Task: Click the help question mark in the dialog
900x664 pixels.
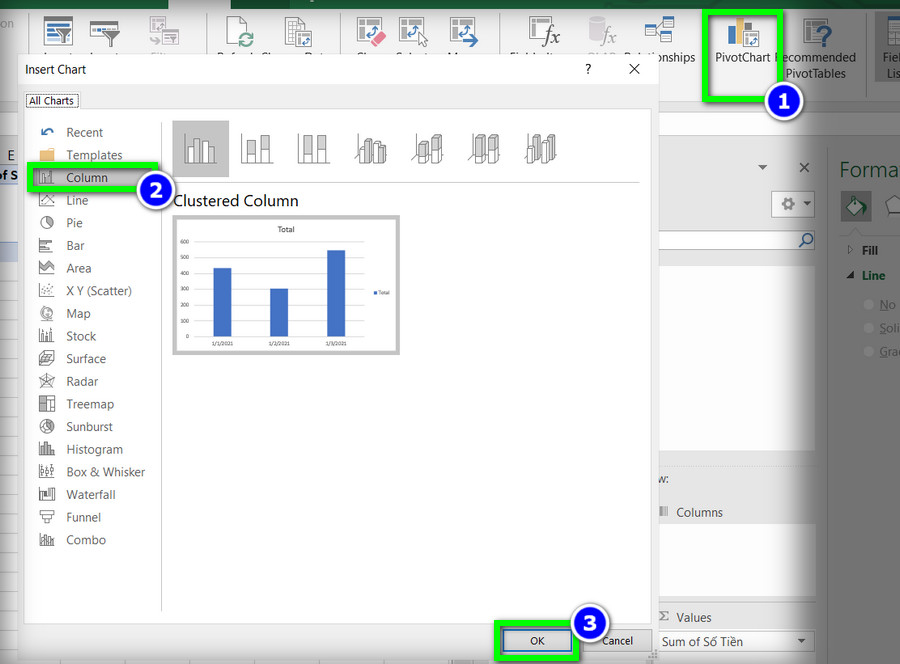Action: (x=588, y=69)
